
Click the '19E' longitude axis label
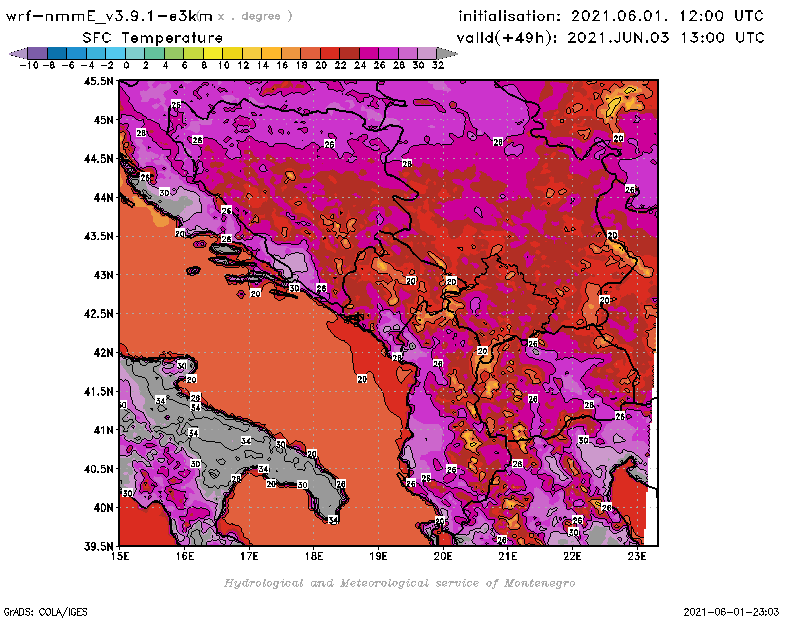378,556
